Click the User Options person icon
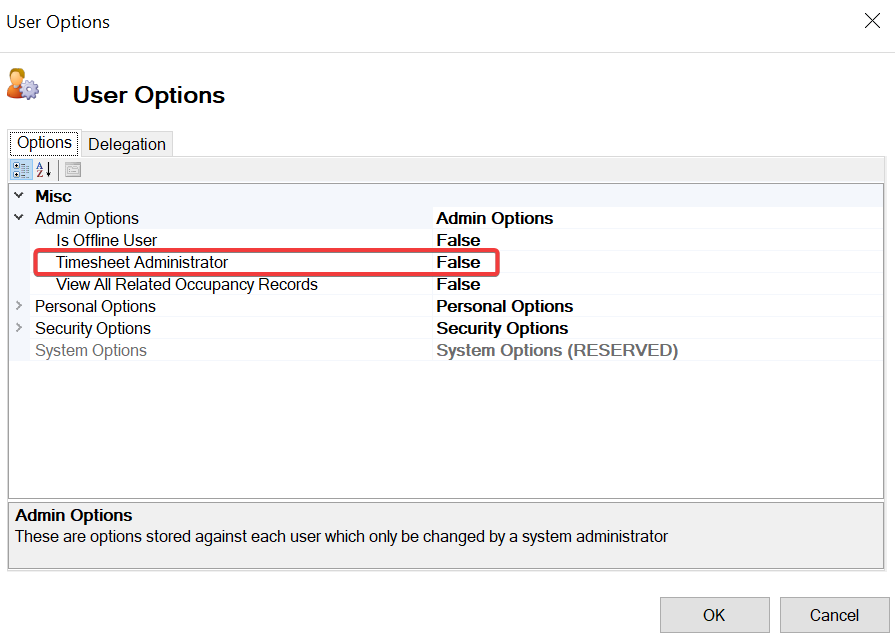Viewport: 895px width, 642px height. point(22,85)
